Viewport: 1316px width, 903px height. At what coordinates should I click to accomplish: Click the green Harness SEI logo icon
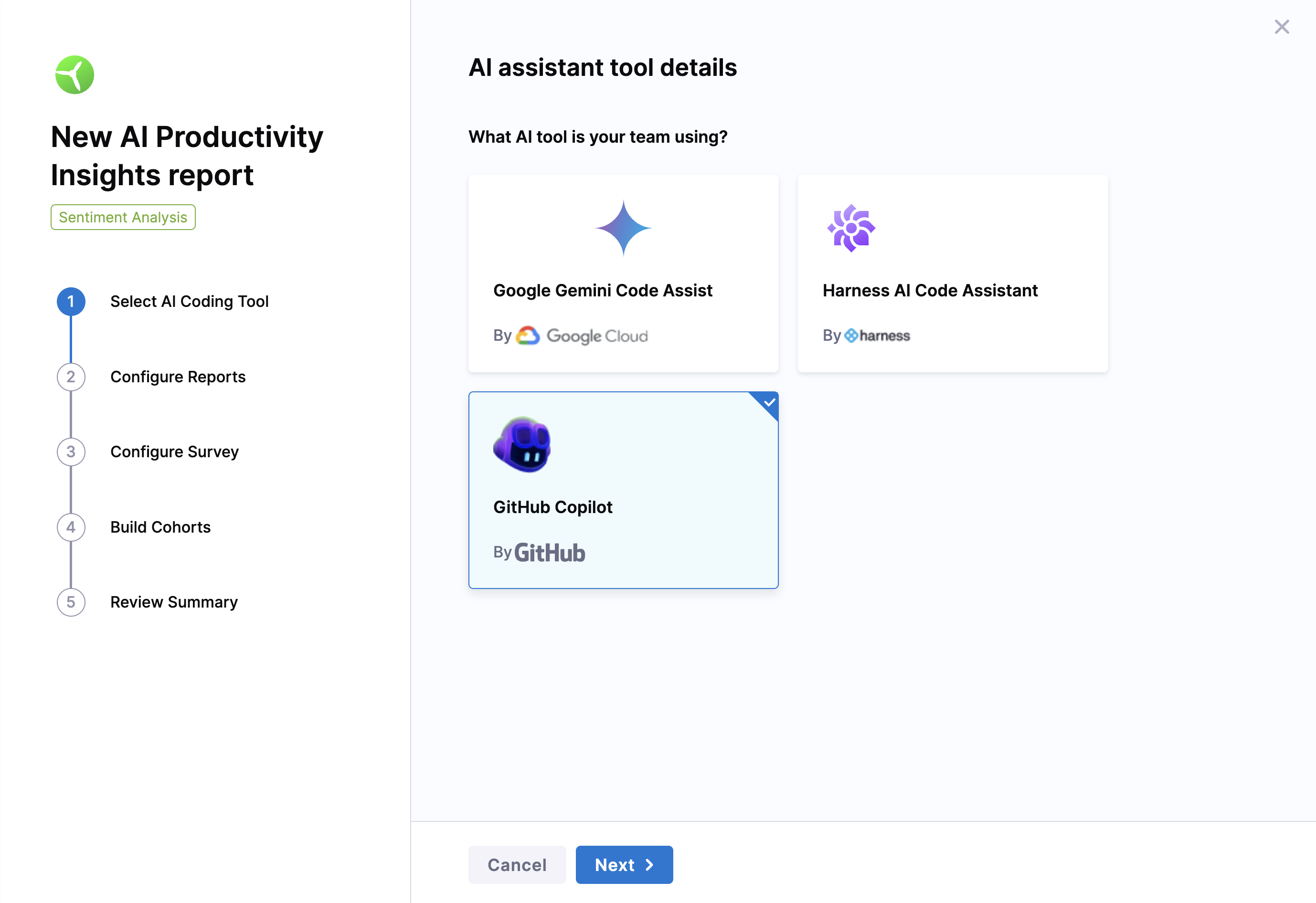(x=74, y=75)
